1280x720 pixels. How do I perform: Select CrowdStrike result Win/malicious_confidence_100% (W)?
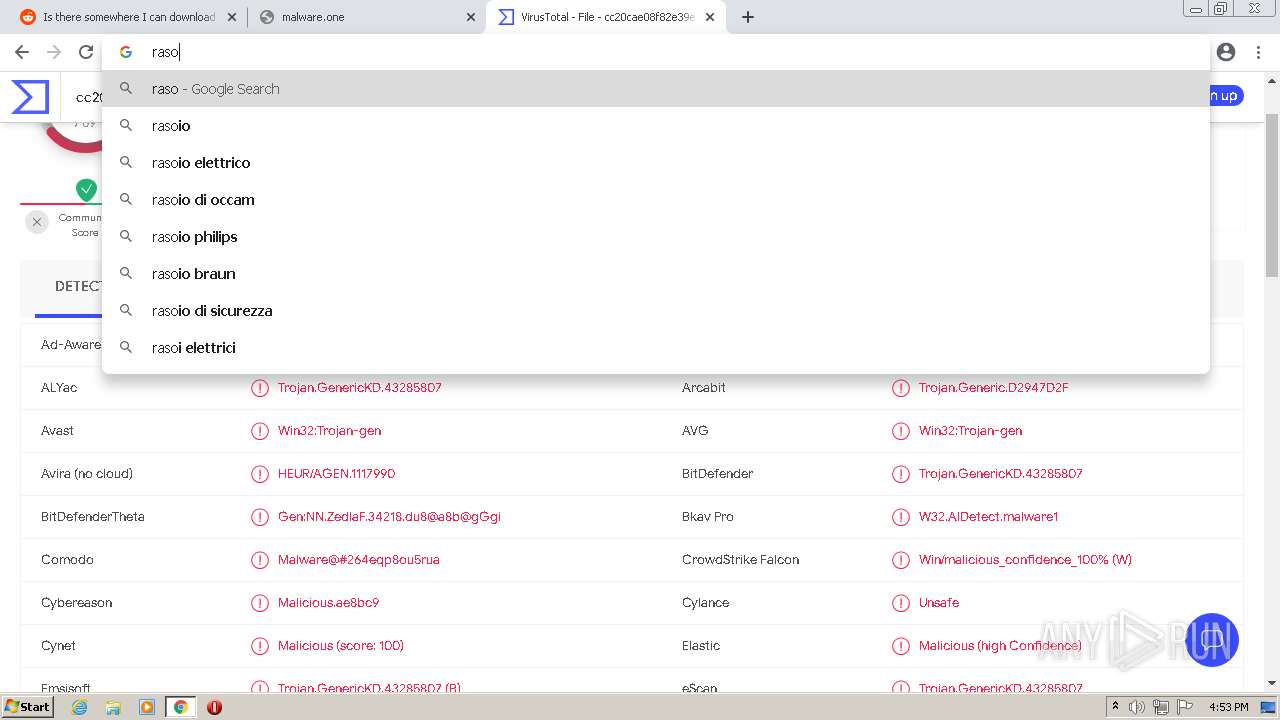click(1025, 560)
